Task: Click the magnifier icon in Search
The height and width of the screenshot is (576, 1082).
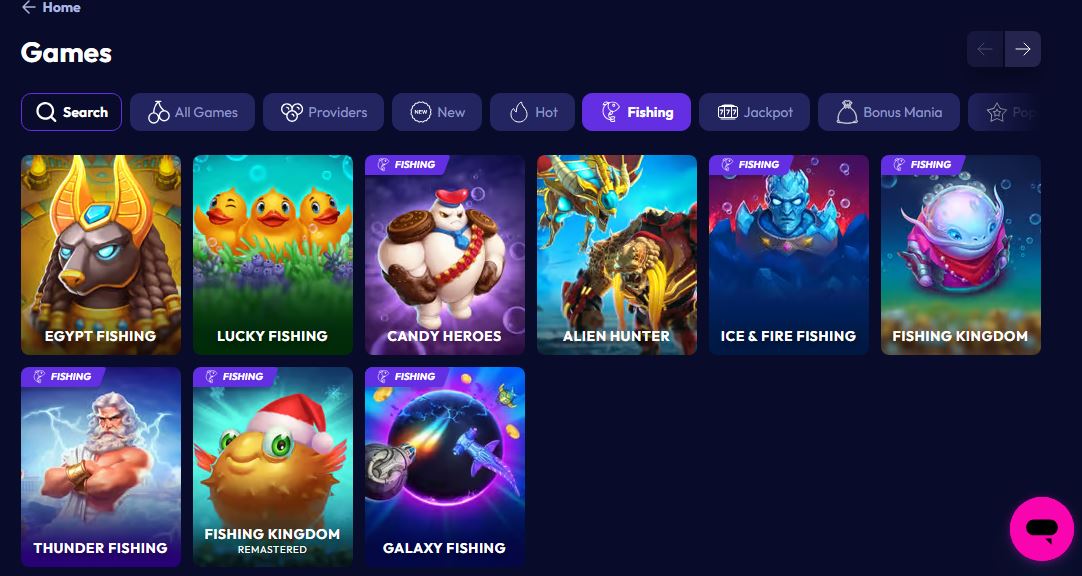Action: click(x=46, y=112)
